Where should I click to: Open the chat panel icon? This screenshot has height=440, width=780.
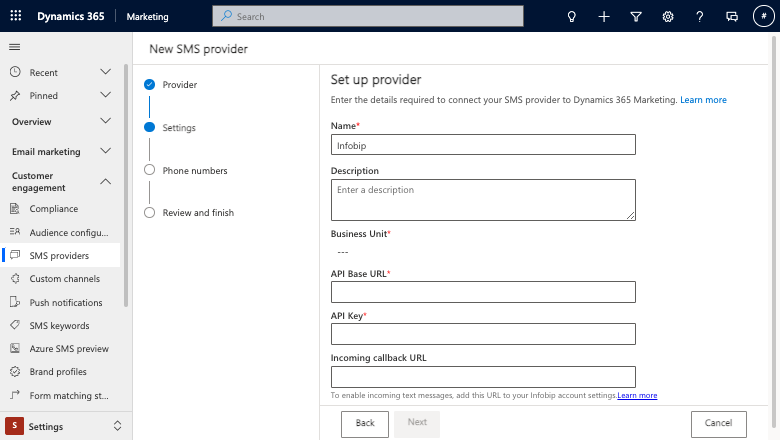pos(732,16)
